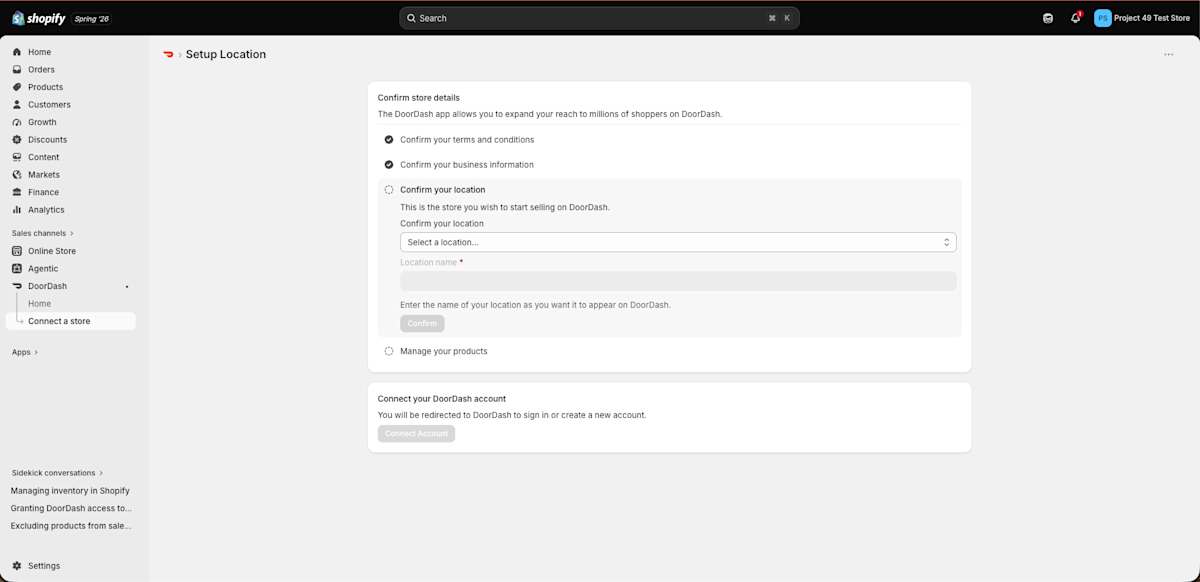Screen dimensions: 1200x582
Task: Click the Search bar
Action: coord(599,18)
